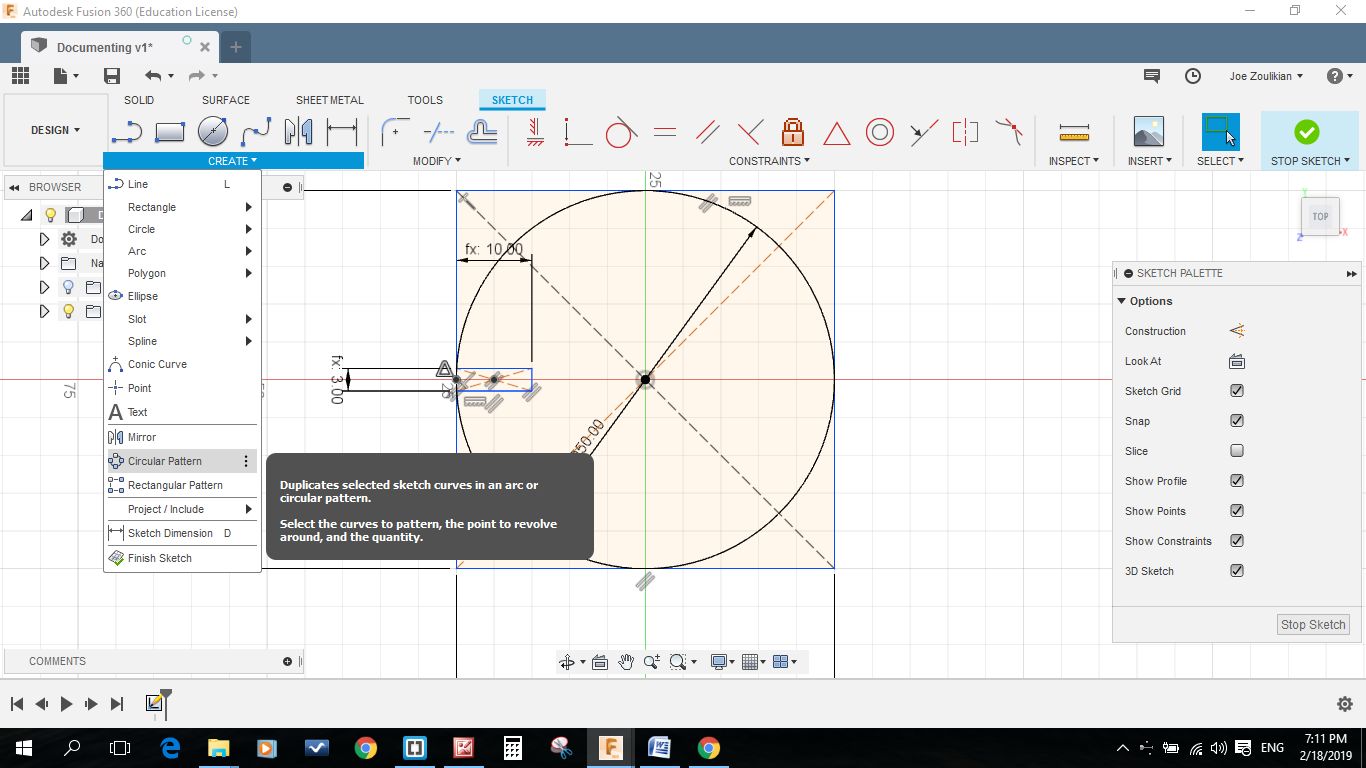
Task: Open the job status clock icon
Action: point(1193,76)
